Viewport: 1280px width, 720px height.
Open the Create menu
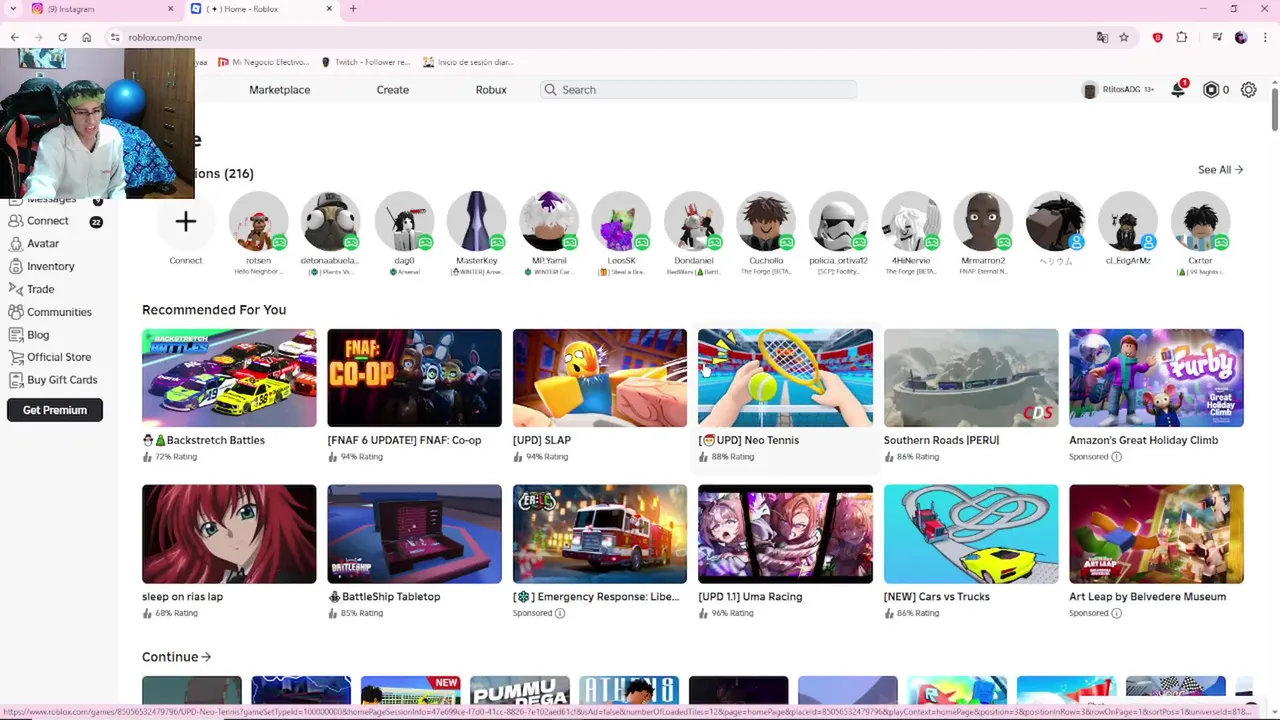[x=393, y=90]
